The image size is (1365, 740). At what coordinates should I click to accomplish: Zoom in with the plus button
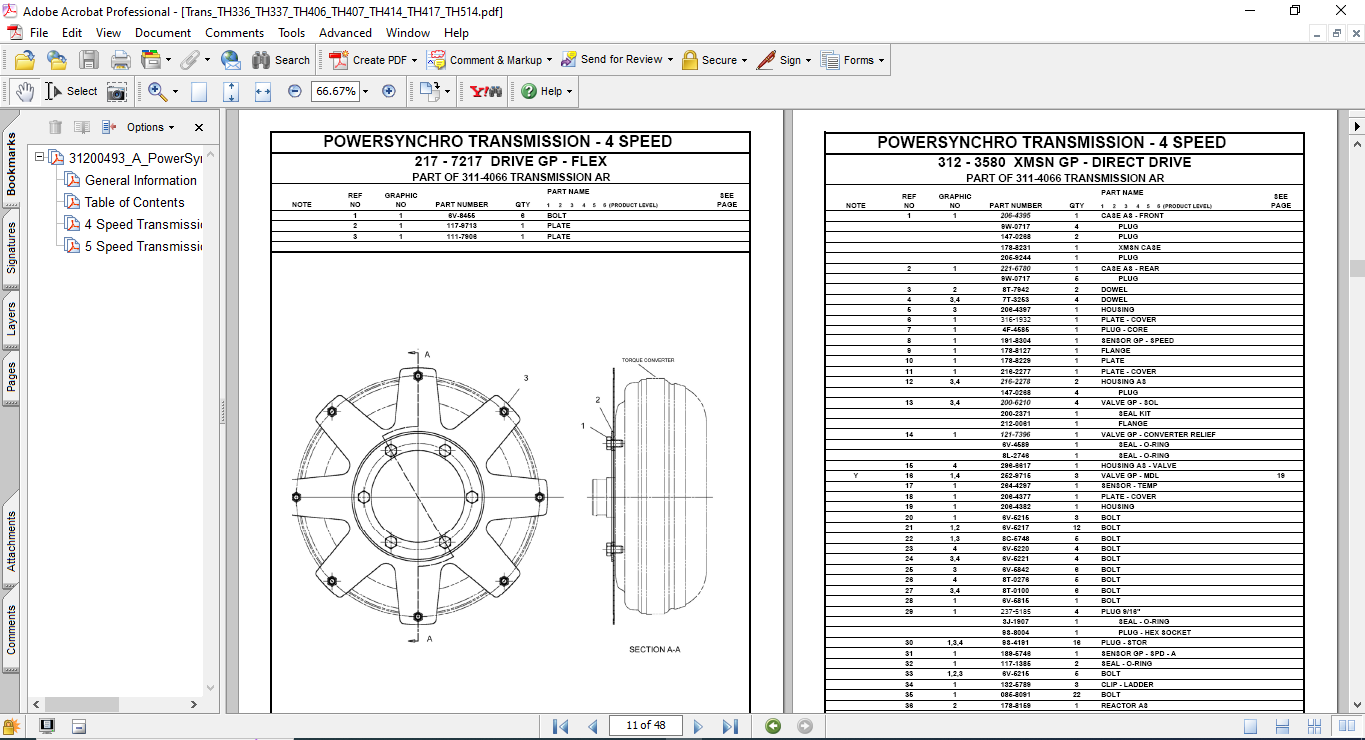click(x=389, y=91)
